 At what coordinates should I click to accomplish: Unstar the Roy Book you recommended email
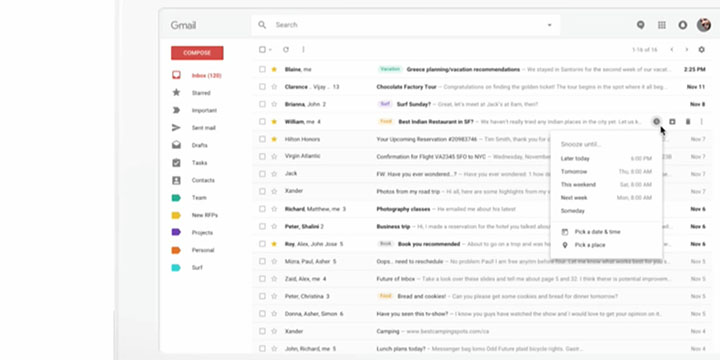(x=274, y=244)
